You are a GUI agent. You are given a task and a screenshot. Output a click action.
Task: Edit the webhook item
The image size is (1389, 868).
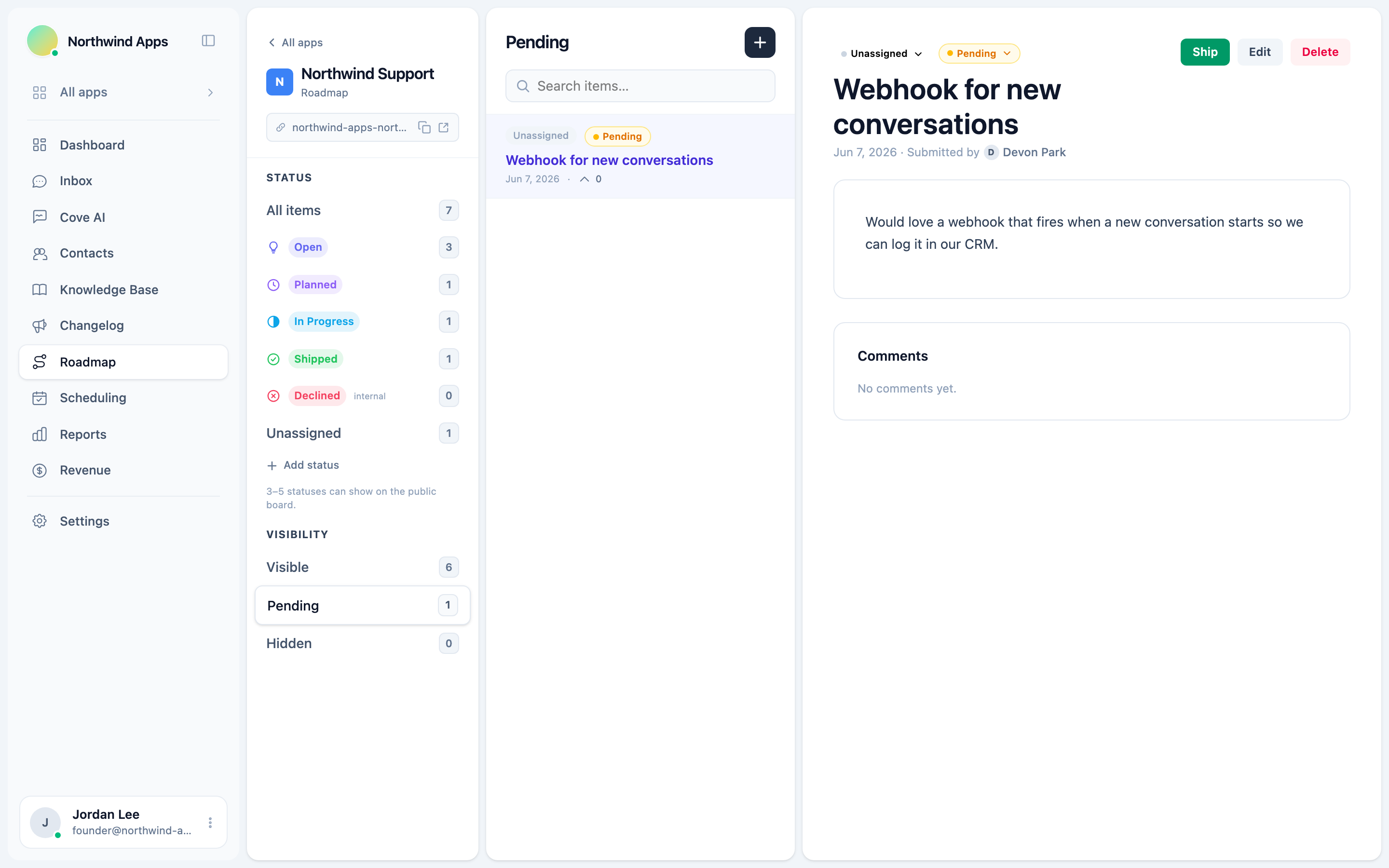click(1259, 52)
